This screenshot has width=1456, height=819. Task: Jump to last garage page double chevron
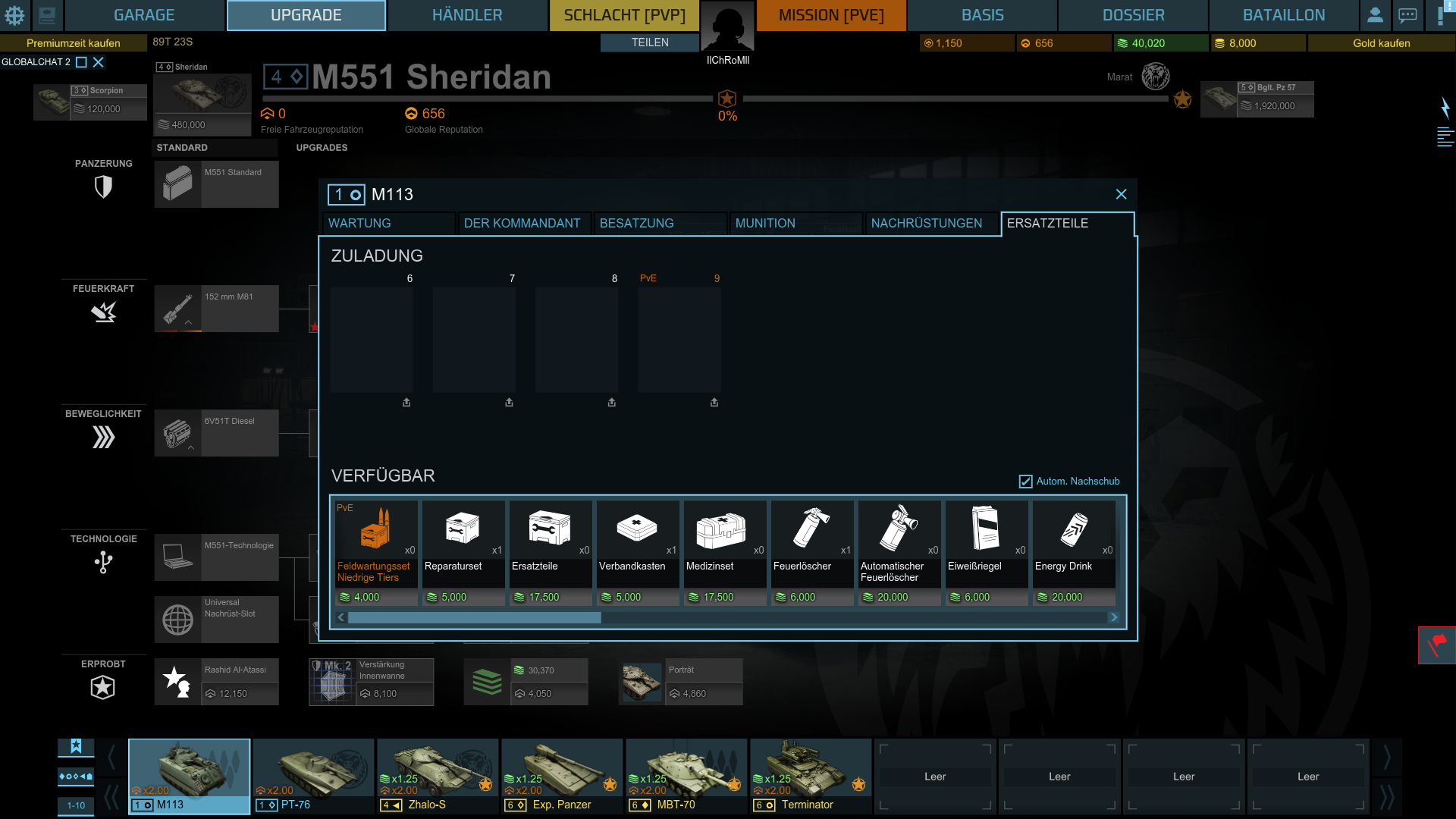coord(1387,797)
